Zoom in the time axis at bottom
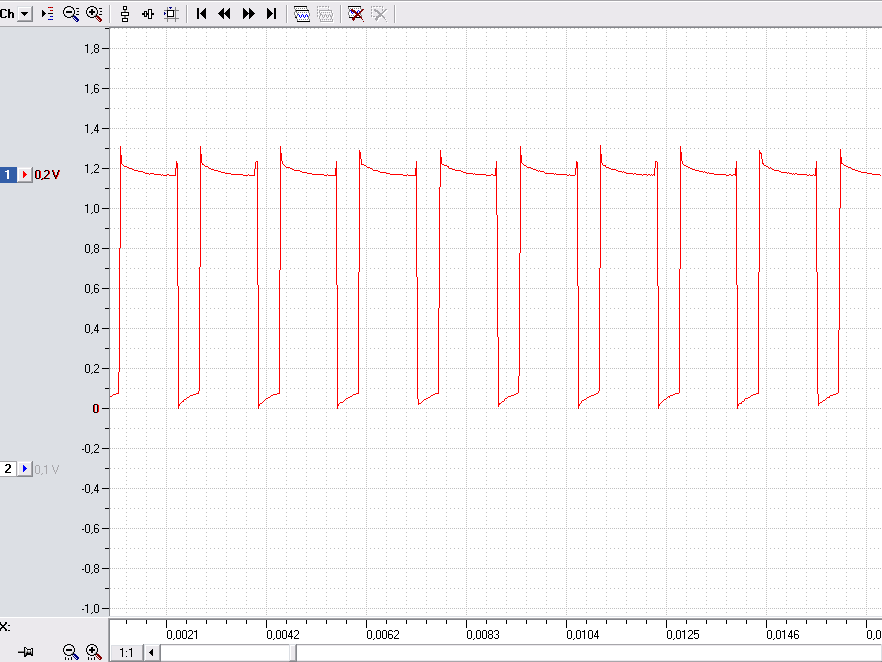The image size is (882, 662). (x=94, y=652)
